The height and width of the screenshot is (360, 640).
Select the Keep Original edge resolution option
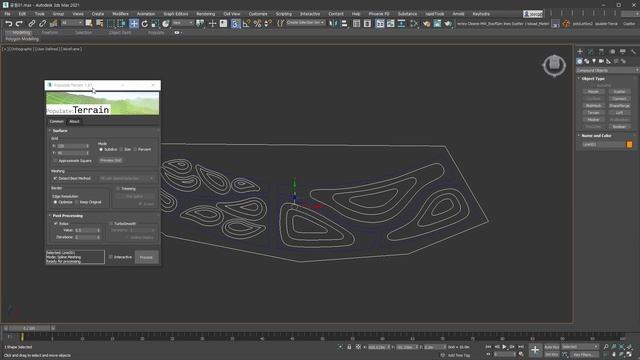pos(77,202)
